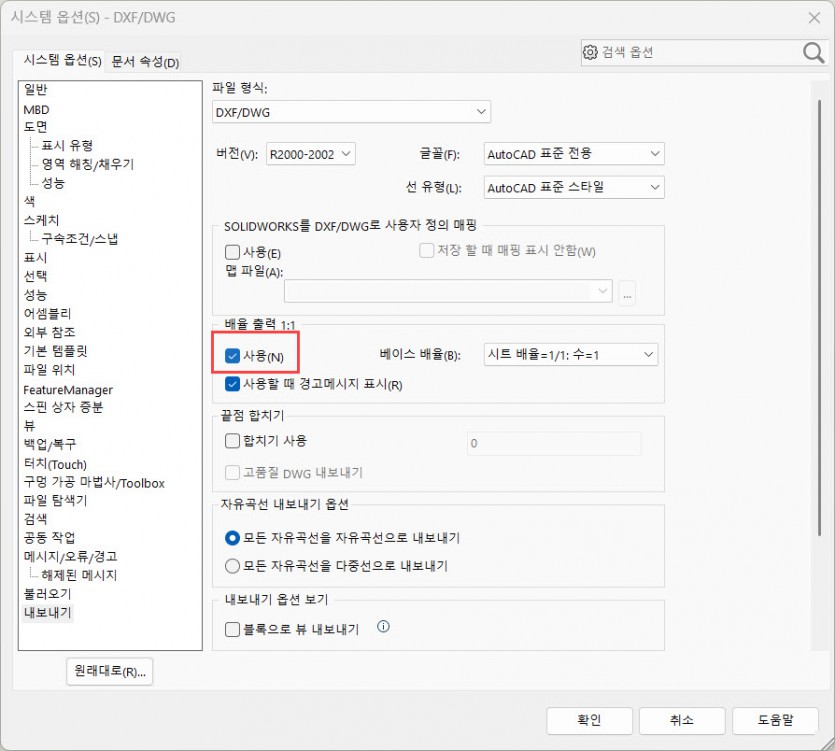Select 모든 자유곡선을 다중선으로 내보내기 radio
The image size is (835, 751).
point(232,566)
